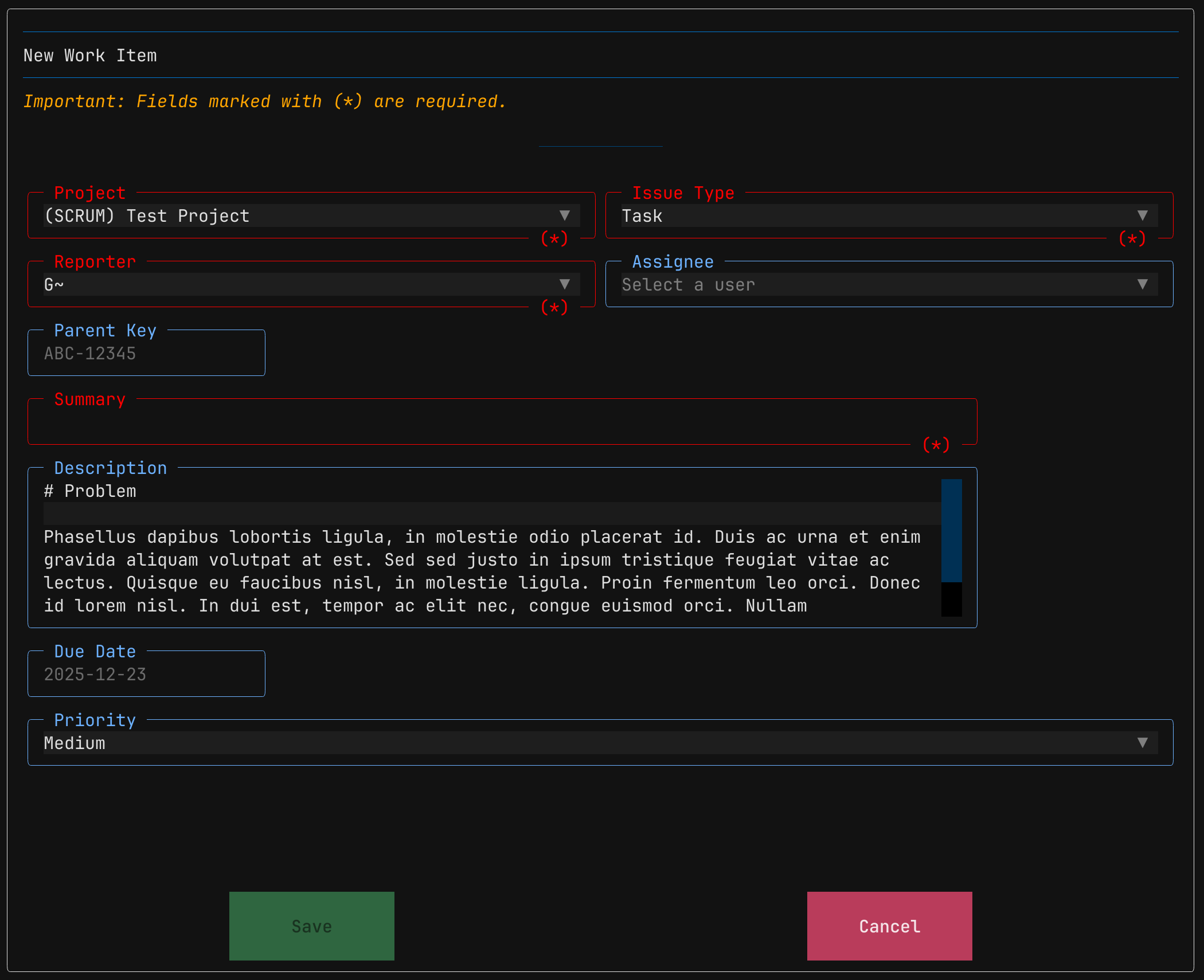Click the Priority dropdown arrow icon

coord(1143,743)
